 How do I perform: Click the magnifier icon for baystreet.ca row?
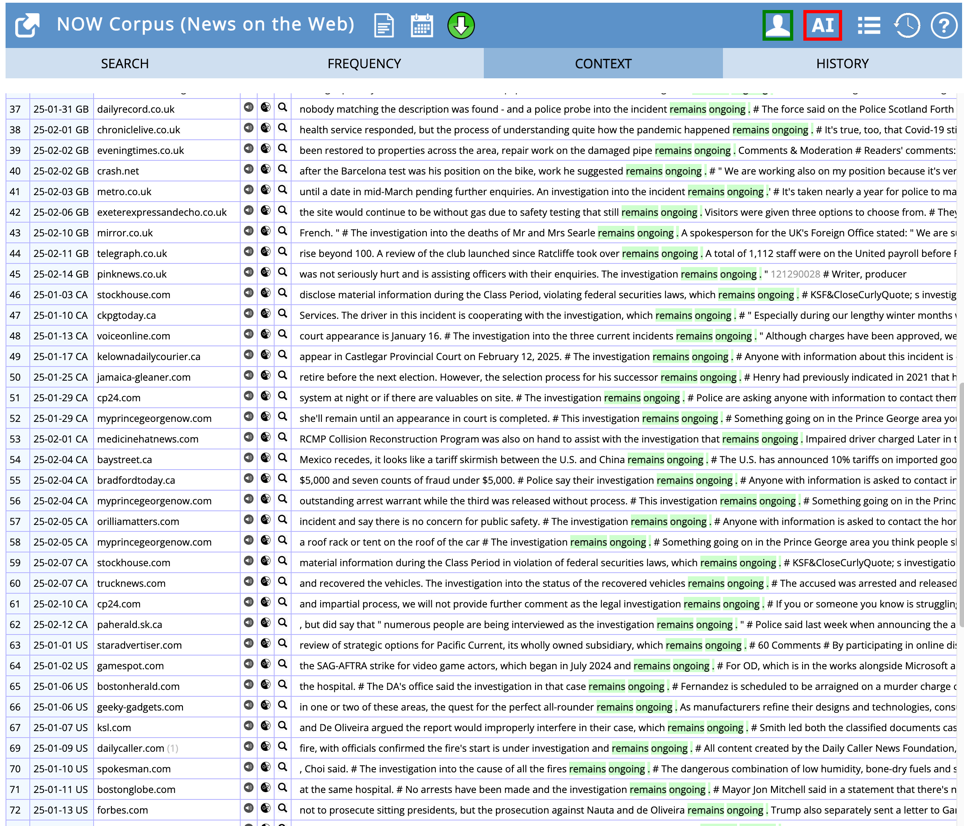tap(282, 458)
